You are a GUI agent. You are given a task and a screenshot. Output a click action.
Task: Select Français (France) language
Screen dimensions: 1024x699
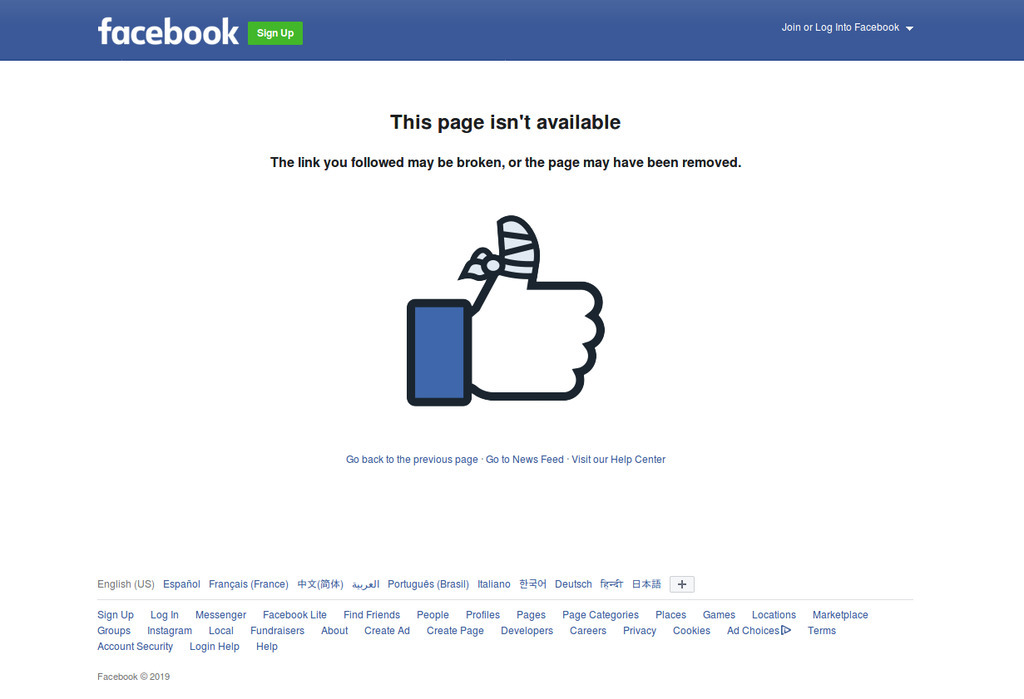[x=249, y=584]
